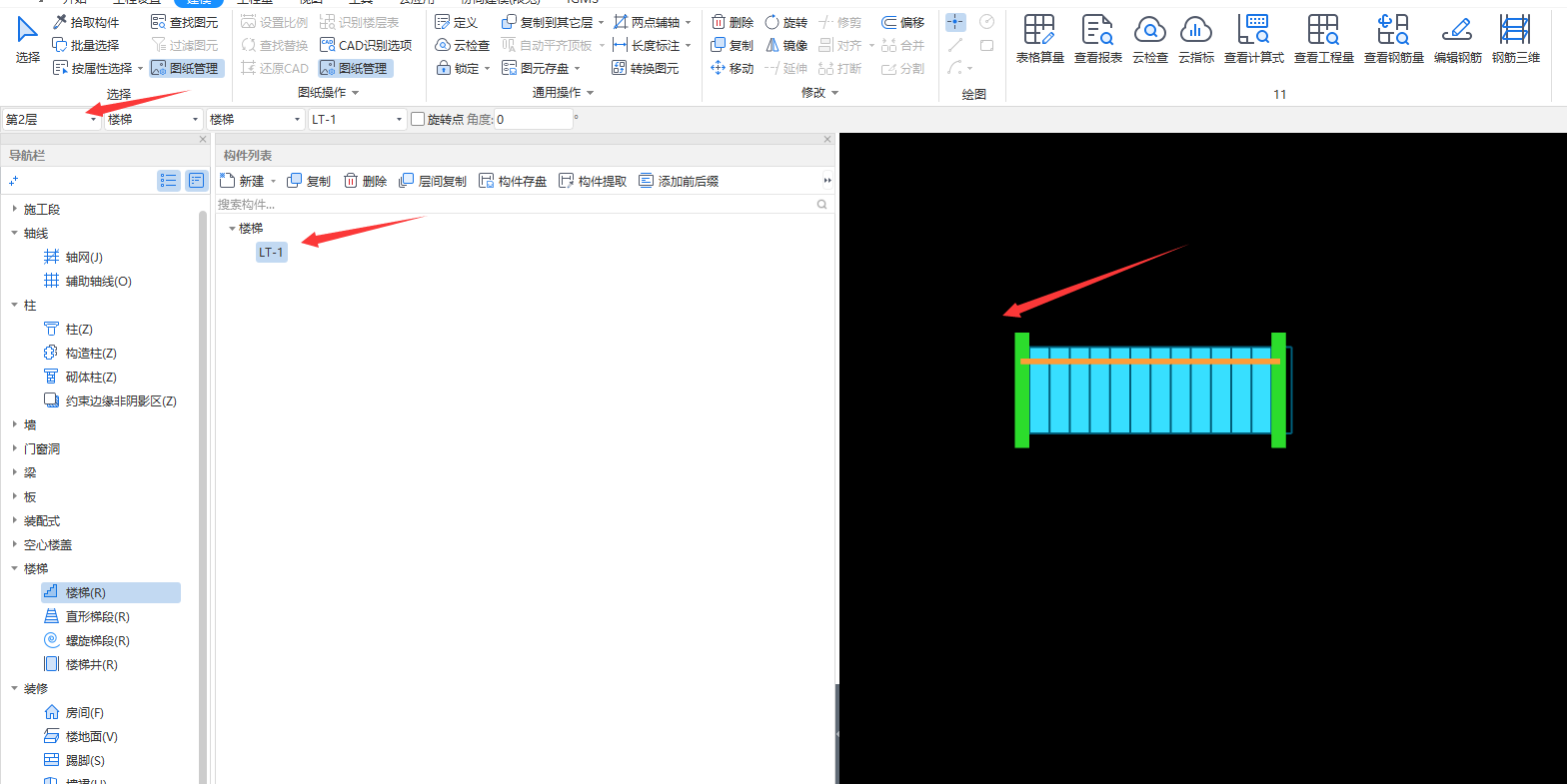Image resolution: width=1567 pixels, height=784 pixels.
Task: Click the 角度 angle input field
Action: (x=534, y=119)
